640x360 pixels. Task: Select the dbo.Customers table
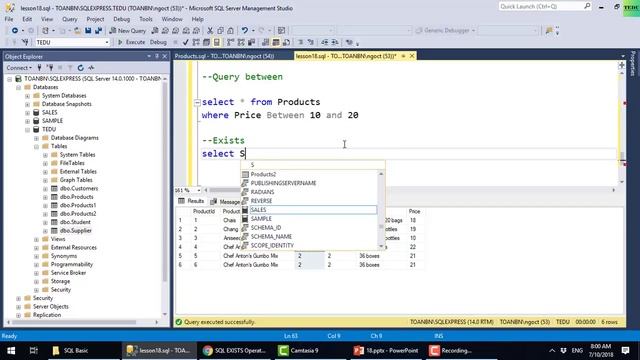click(x=79, y=189)
